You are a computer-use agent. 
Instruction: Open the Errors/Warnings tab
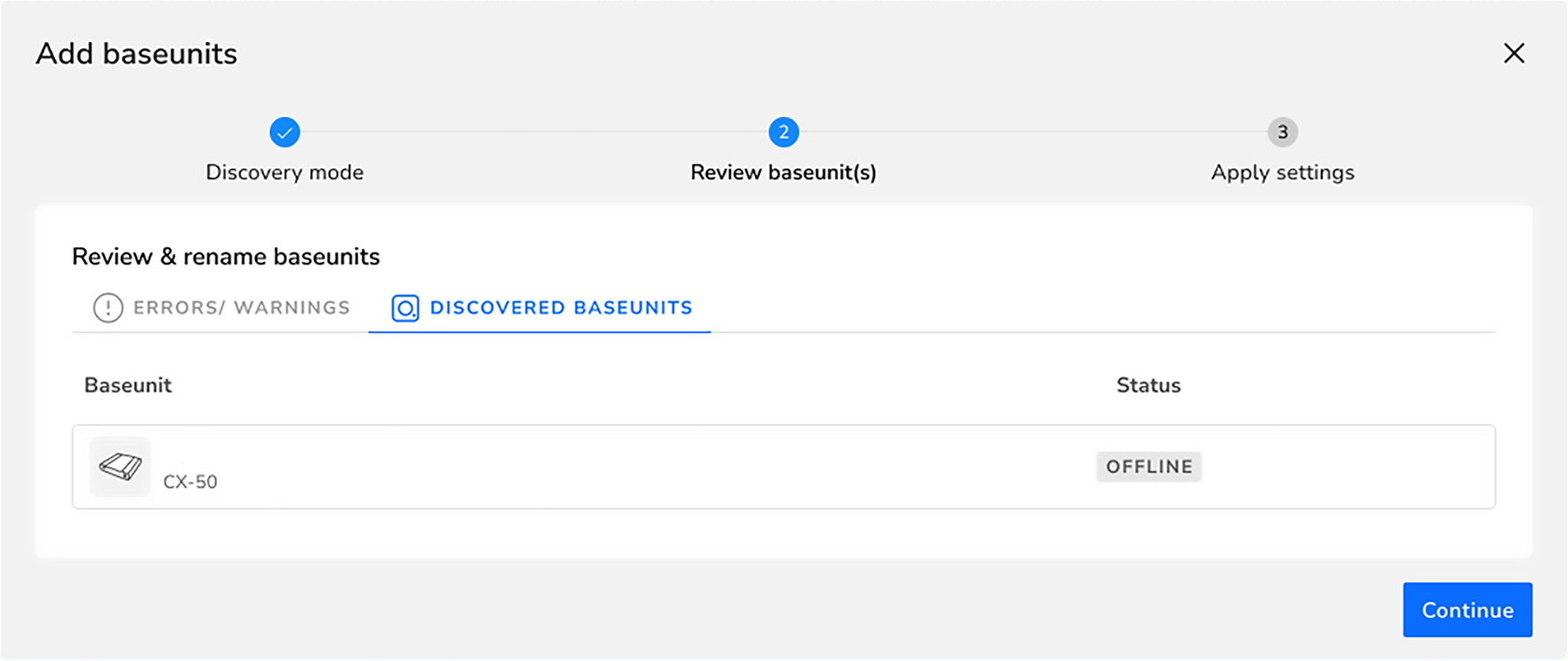[221, 308]
